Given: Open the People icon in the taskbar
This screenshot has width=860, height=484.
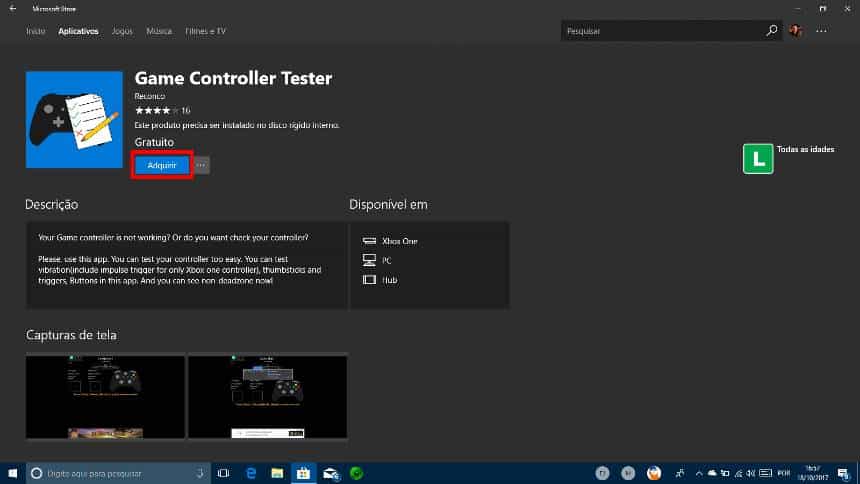Looking at the screenshot, I should (x=680, y=473).
